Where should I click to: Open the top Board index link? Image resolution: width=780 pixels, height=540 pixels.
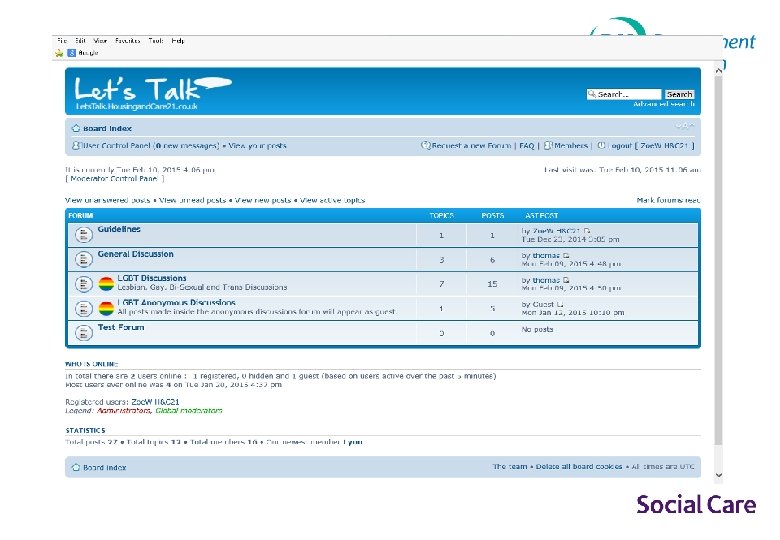(x=107, y=128)
